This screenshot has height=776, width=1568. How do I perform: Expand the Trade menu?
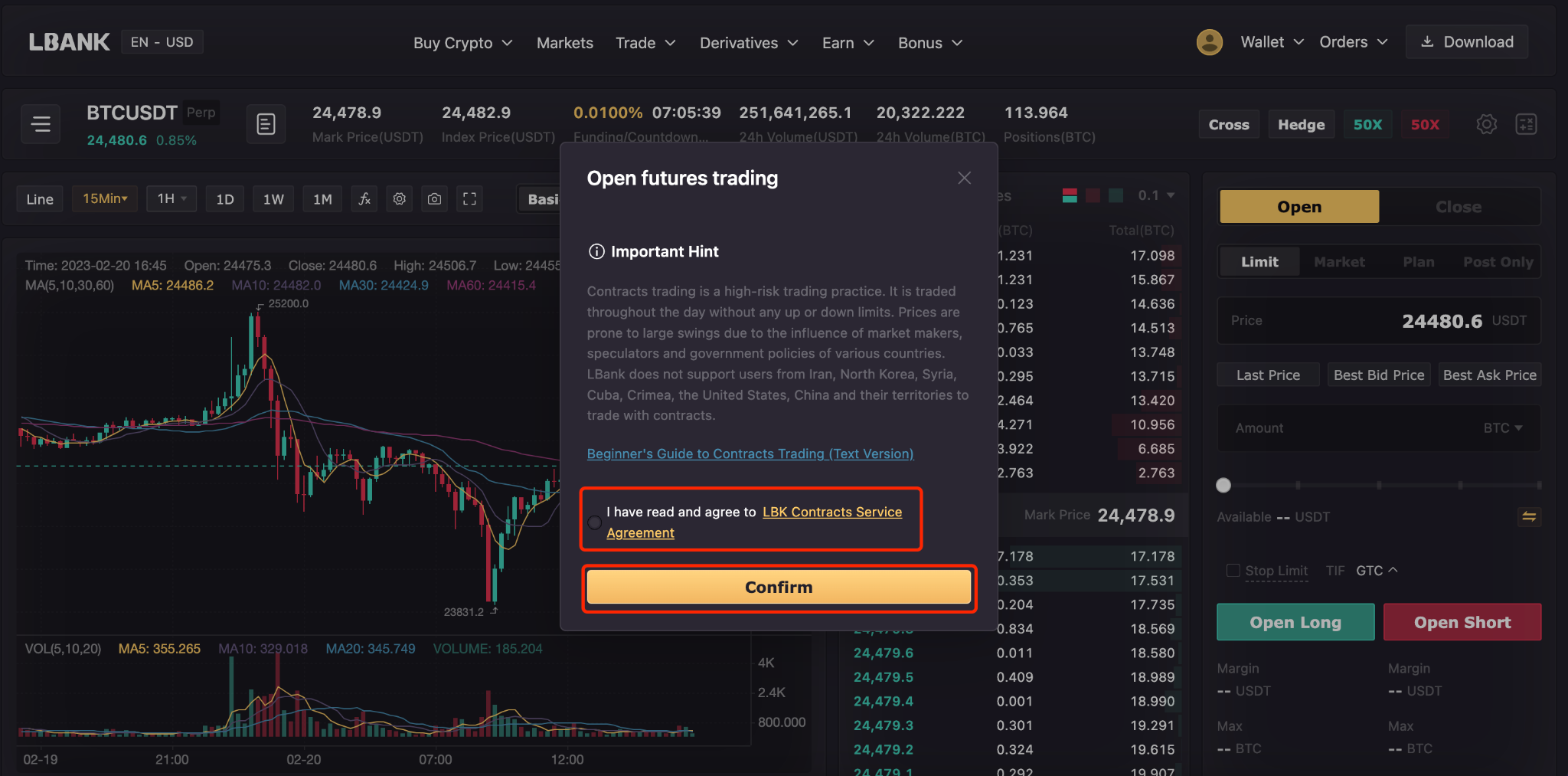[x=645, y=43]
